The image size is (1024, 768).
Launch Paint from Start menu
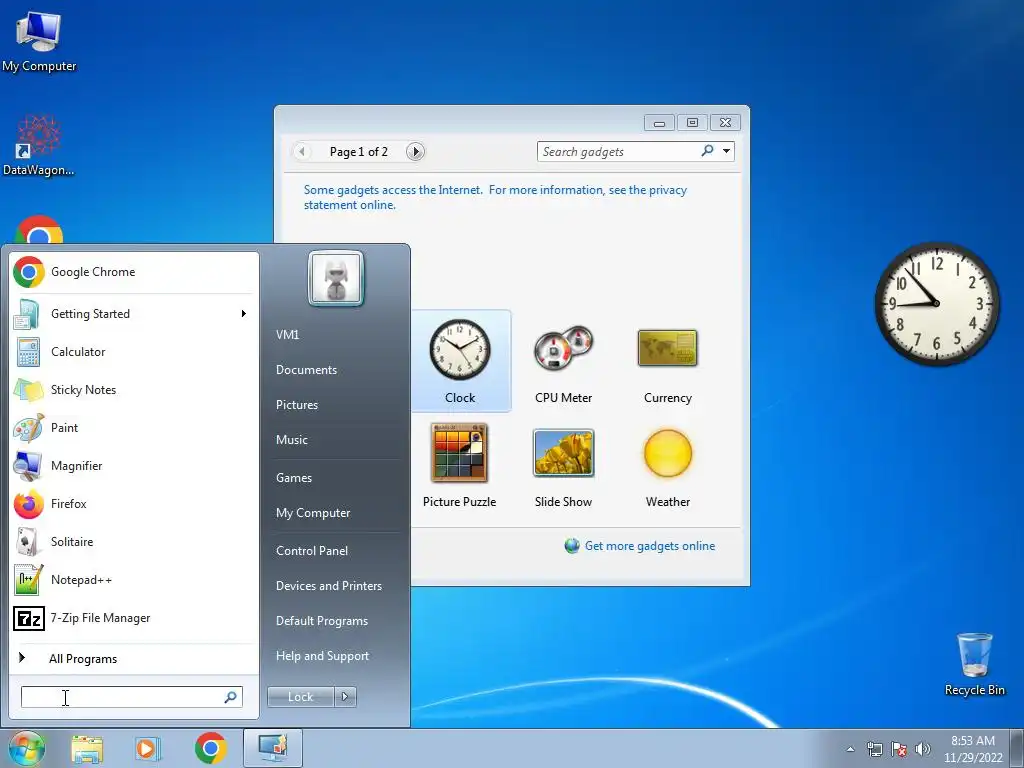(133, 428)
